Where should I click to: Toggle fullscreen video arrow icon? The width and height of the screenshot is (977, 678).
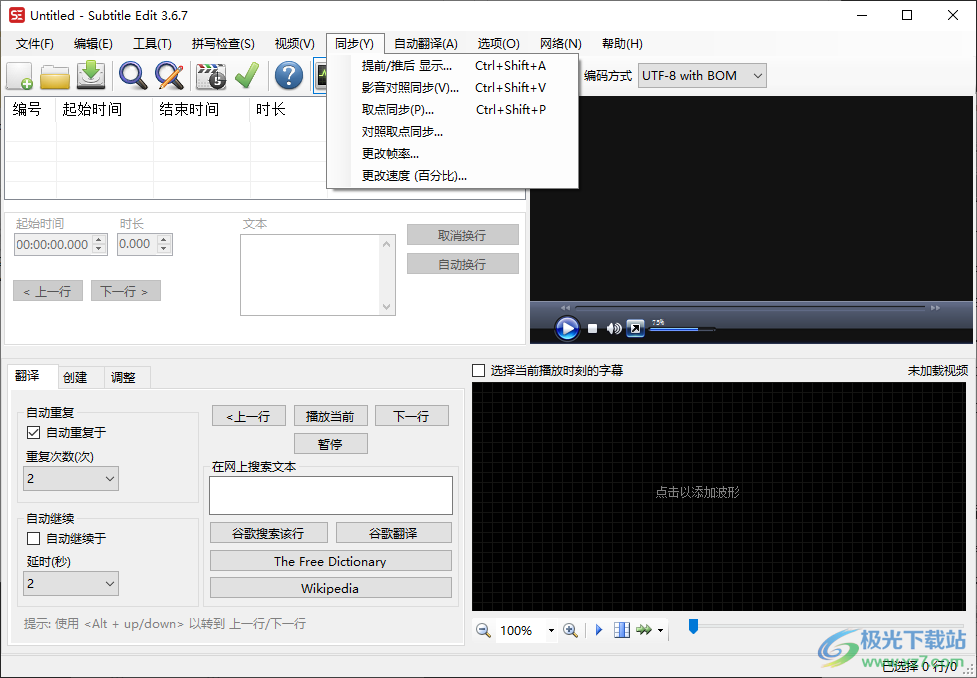click(635, 328)
